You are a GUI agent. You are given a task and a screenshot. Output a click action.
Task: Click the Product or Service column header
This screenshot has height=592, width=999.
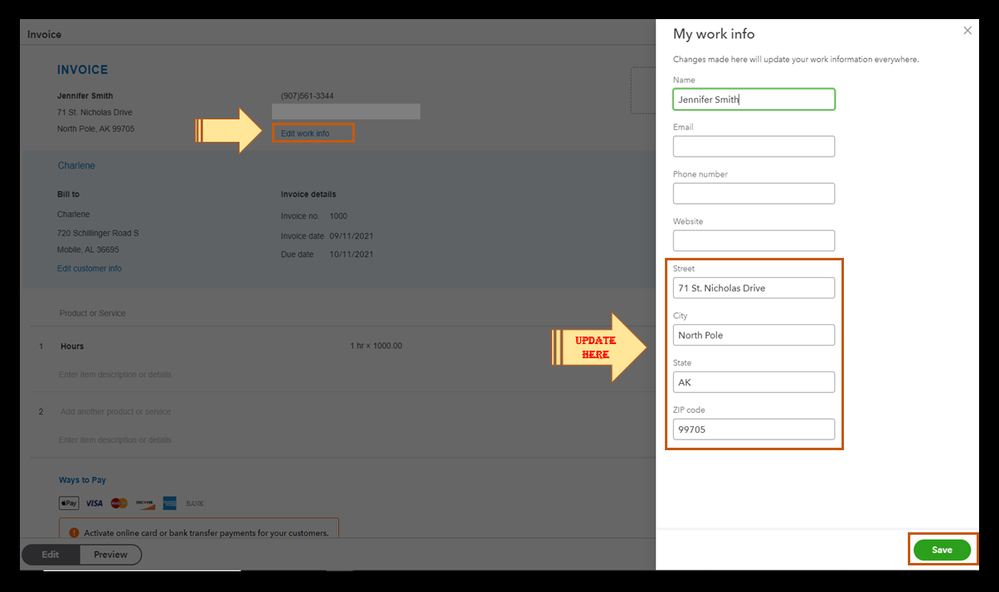click(92, 314)
